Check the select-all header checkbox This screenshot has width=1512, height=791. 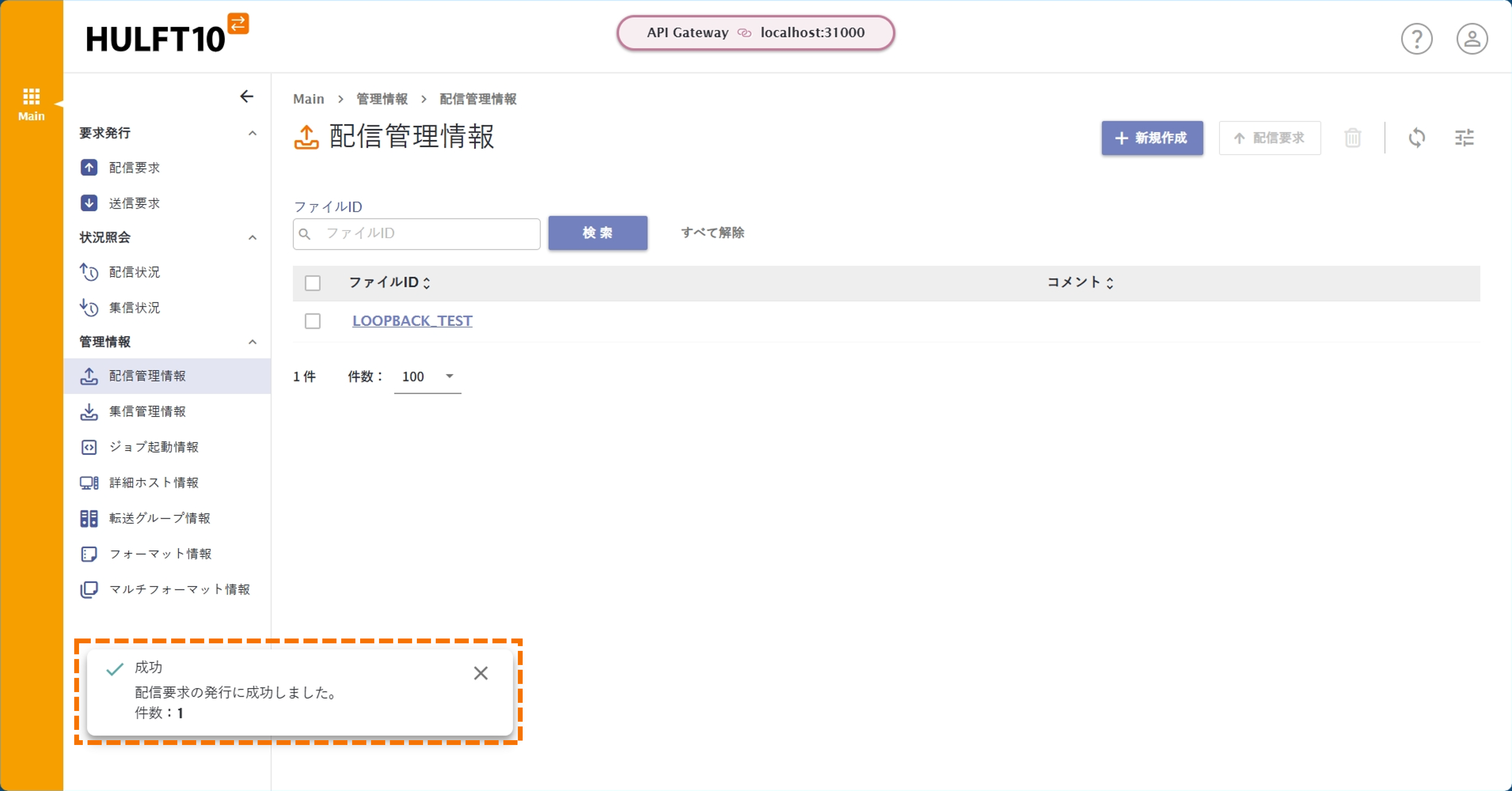click(313, 283)
